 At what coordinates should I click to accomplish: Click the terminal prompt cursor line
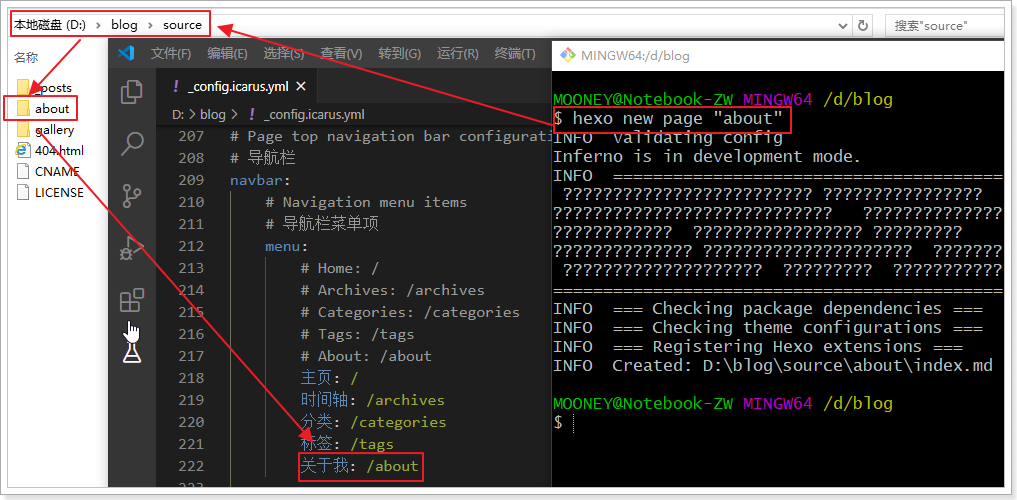tap(564, 423)
